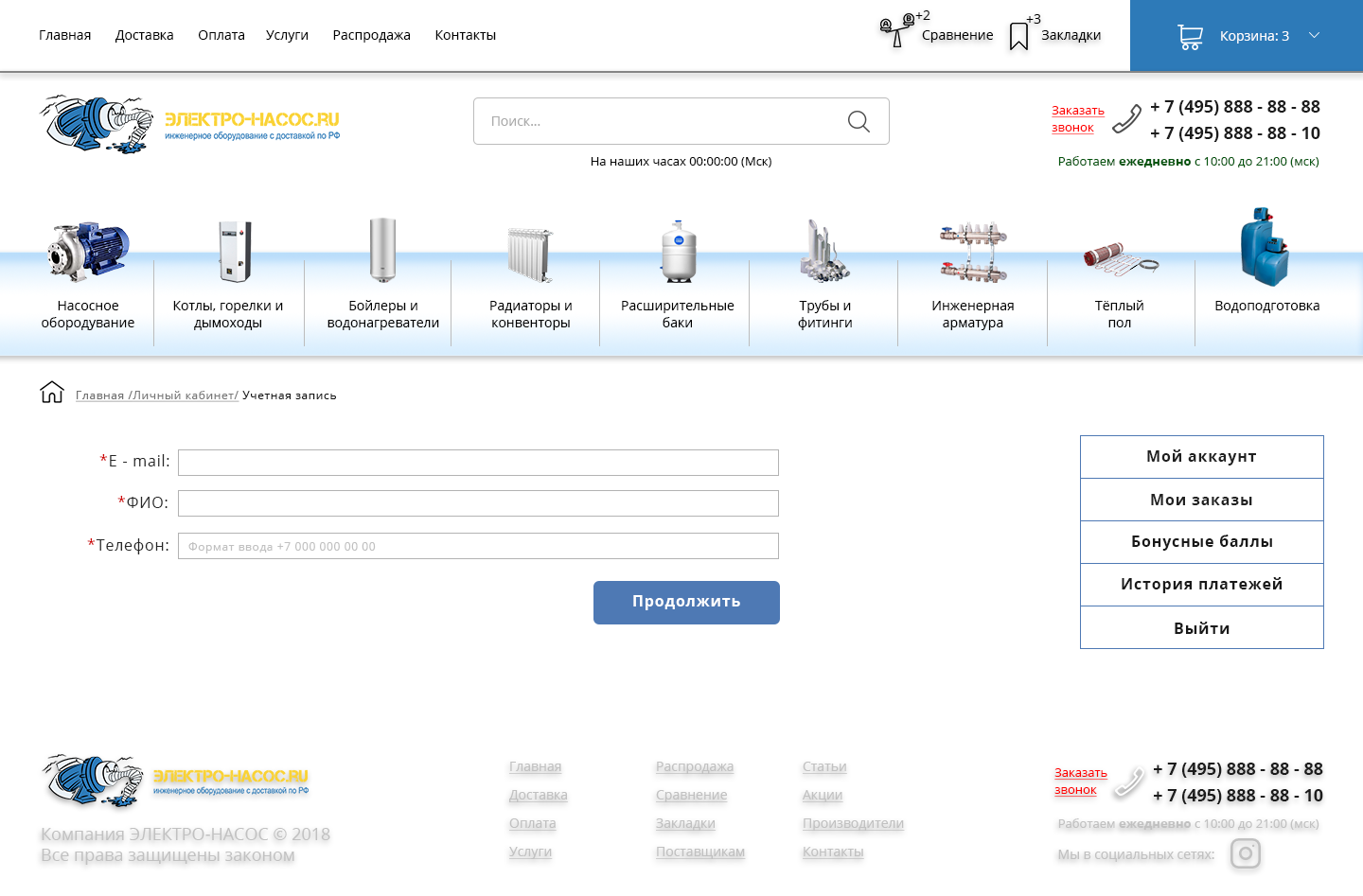Screen dimensions: 1363x896
Task: Focus the Телефон input field
Action: click(x=478, y=546)
